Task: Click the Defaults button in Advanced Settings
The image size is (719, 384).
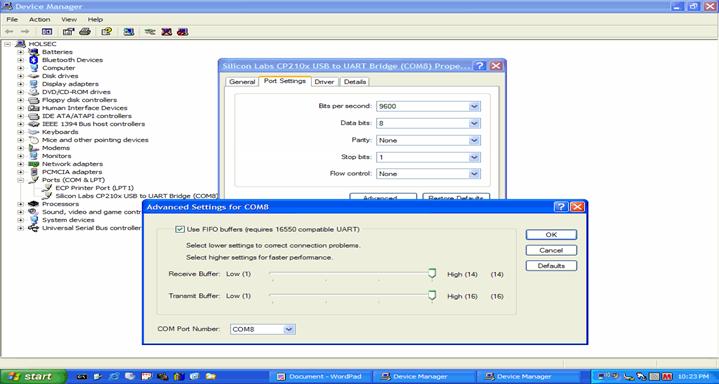Action: (x=551, y=266)
